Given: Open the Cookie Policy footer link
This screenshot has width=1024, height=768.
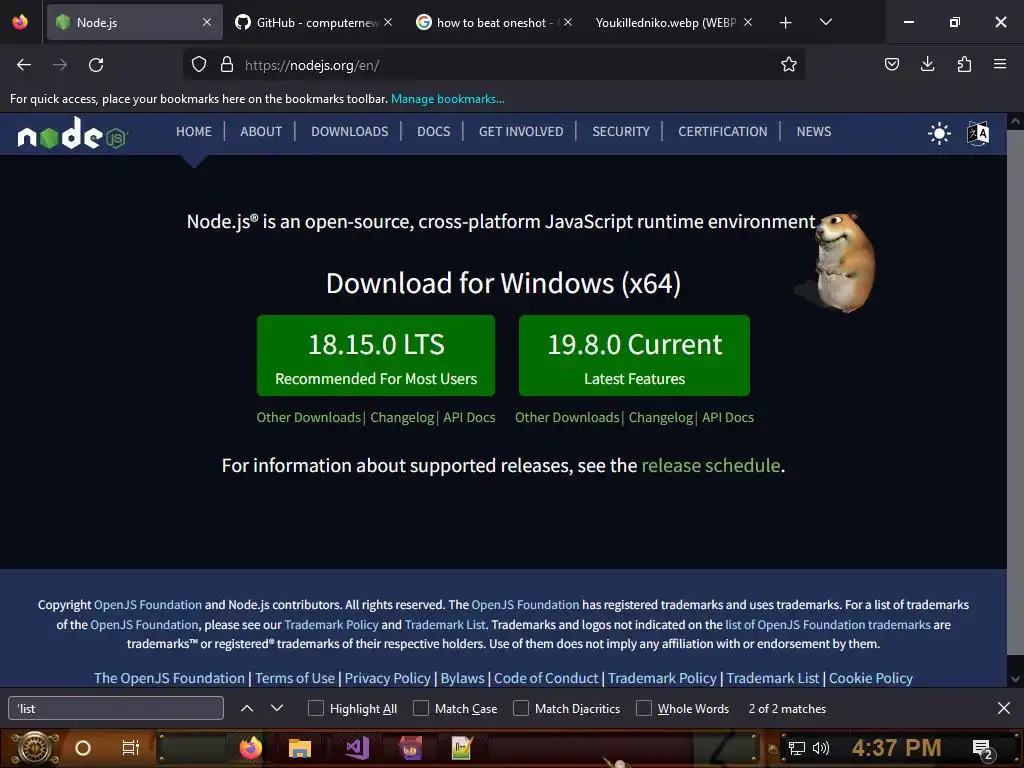Looking at the screenshot, I should click(x=871, y=678).
